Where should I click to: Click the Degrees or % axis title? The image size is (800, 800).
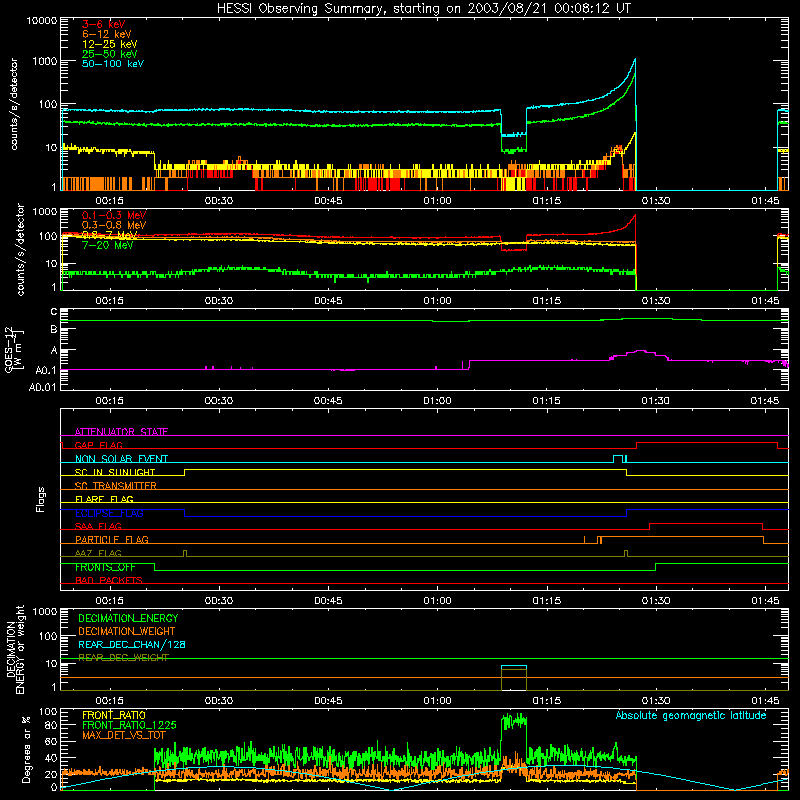[x=26, y=749]
